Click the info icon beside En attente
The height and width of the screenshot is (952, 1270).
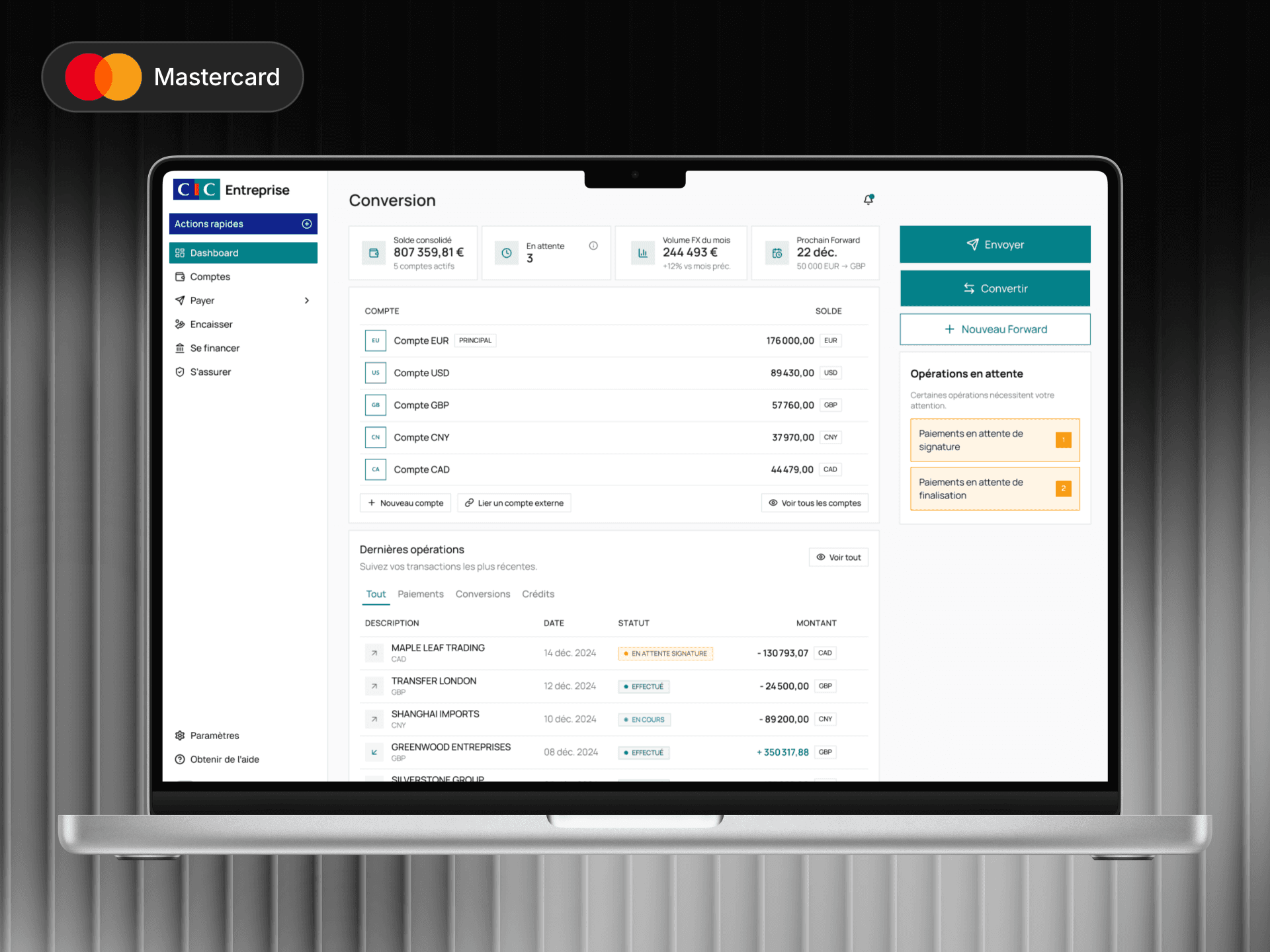coord(593,246)
